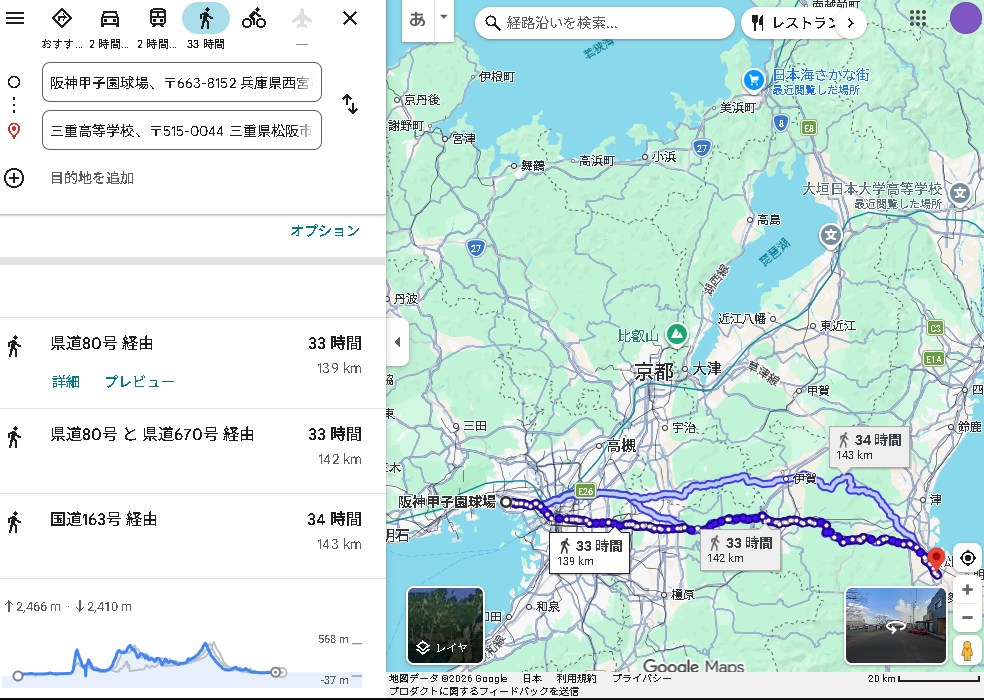
Task: Swap the origin and destination
Action: 350,104
